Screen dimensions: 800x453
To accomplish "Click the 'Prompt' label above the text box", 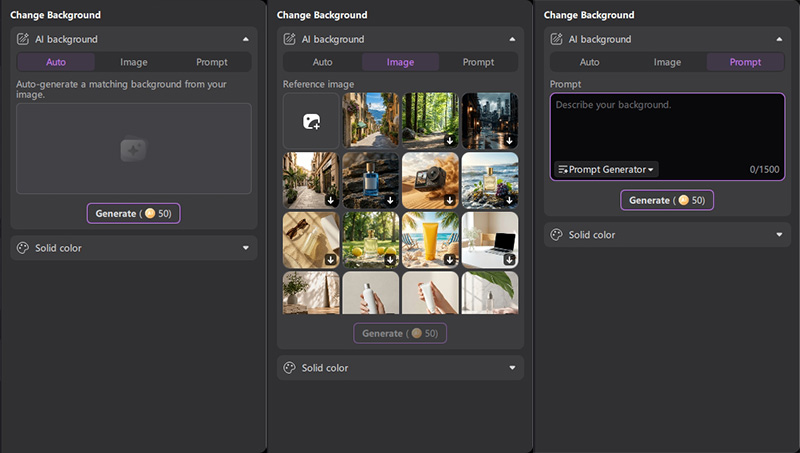I will (565, 84).
